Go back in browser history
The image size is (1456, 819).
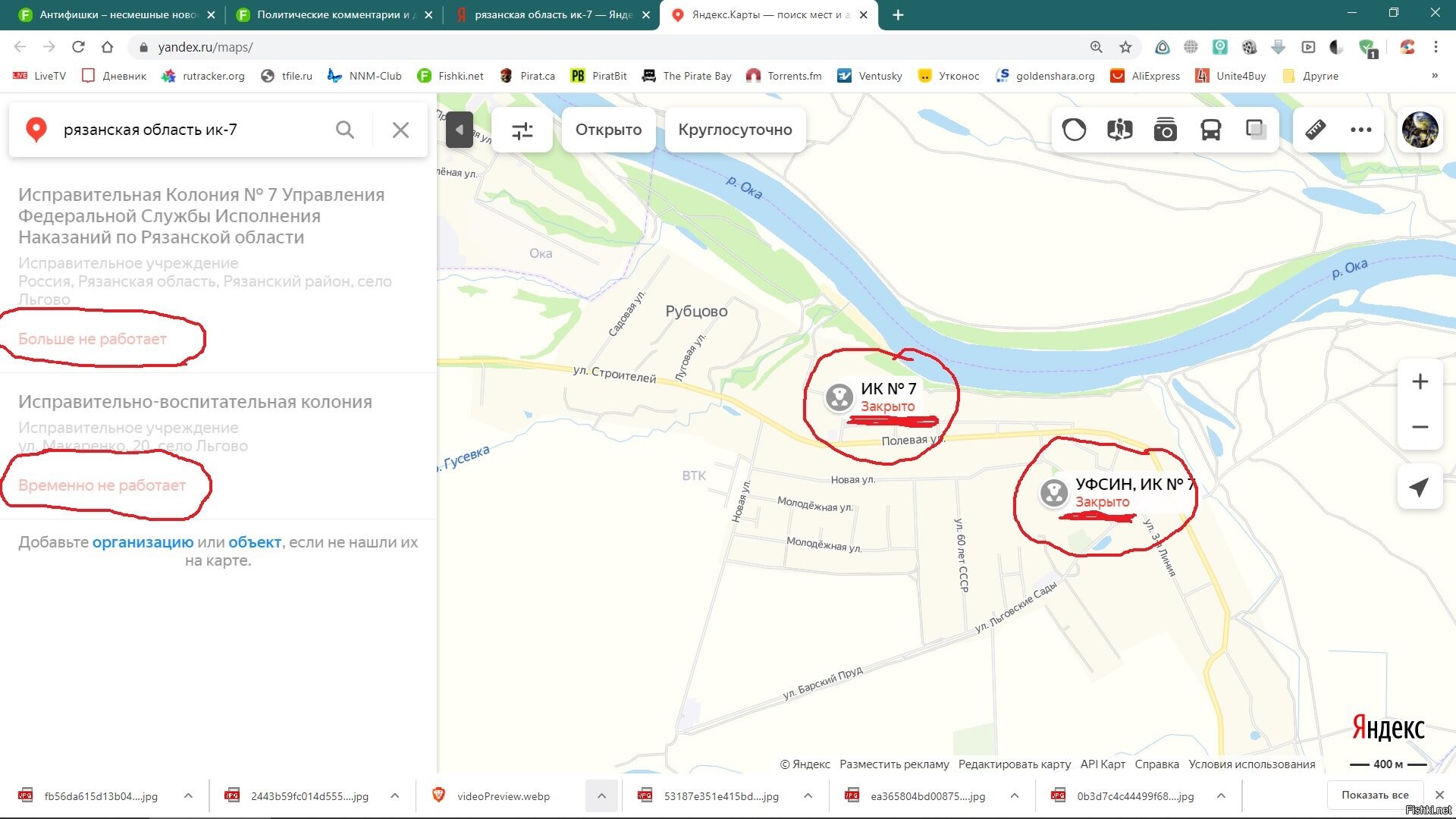pos(20,47)
